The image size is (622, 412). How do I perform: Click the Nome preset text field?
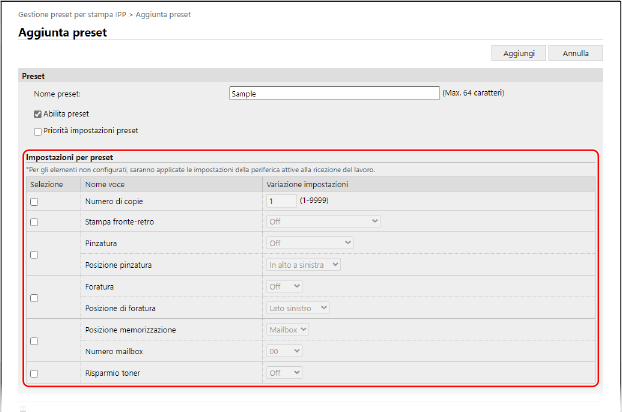[x=334, y=93]
